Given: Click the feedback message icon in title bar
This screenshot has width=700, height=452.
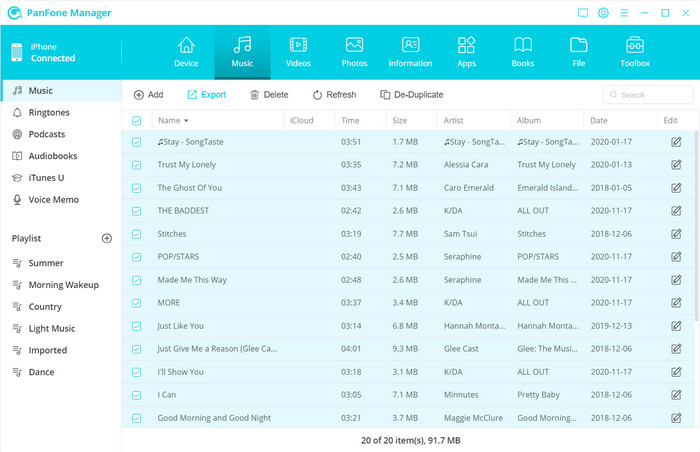Looking at the screenshot, I should point(583,13).
